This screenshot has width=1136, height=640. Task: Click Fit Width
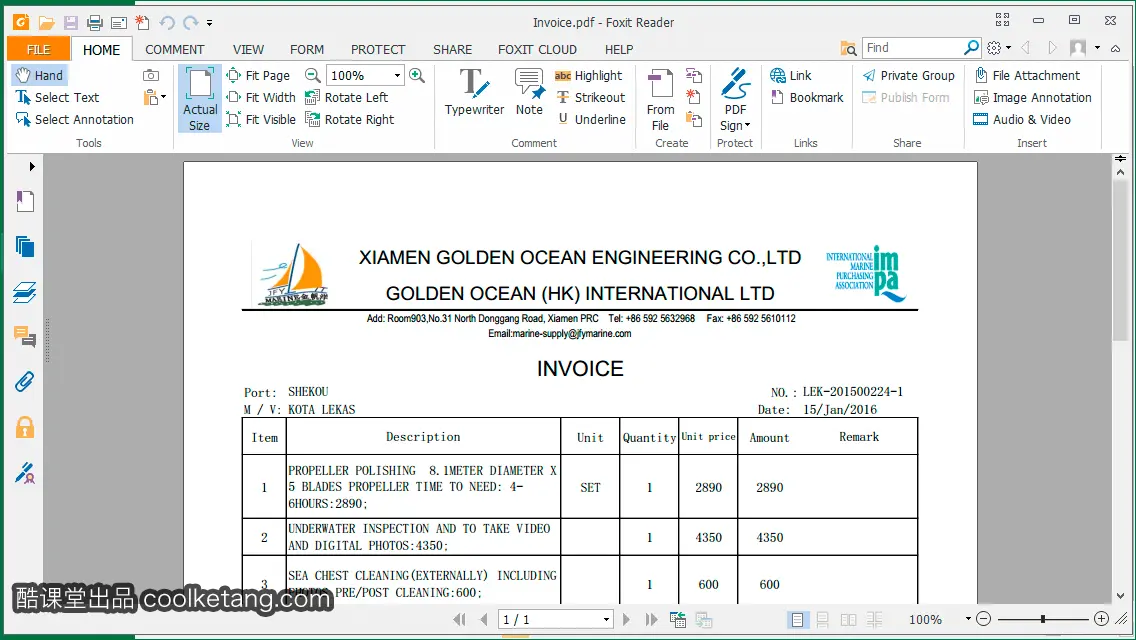[x=261, y=97]
